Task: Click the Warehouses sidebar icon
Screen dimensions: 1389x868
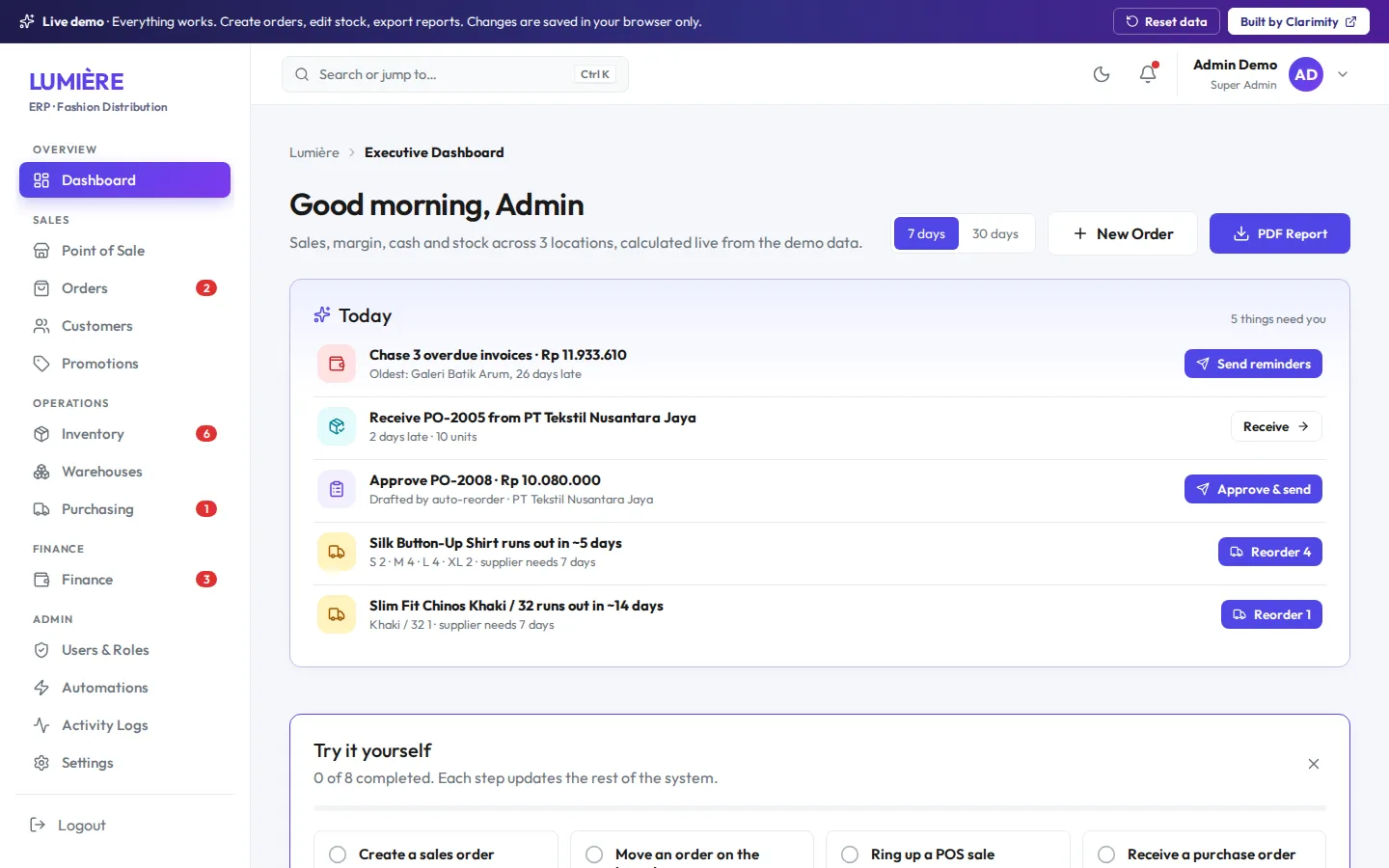Action: [x=41, y=472]
